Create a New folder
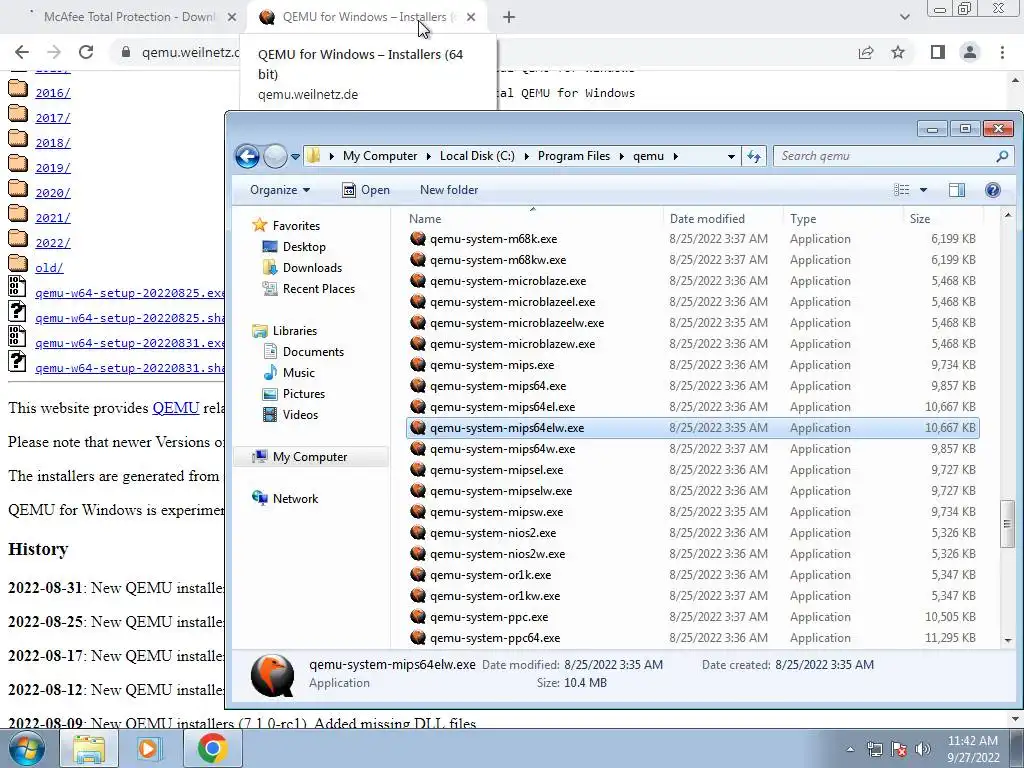Screen dimensions: 1024x768 (449, 190)
